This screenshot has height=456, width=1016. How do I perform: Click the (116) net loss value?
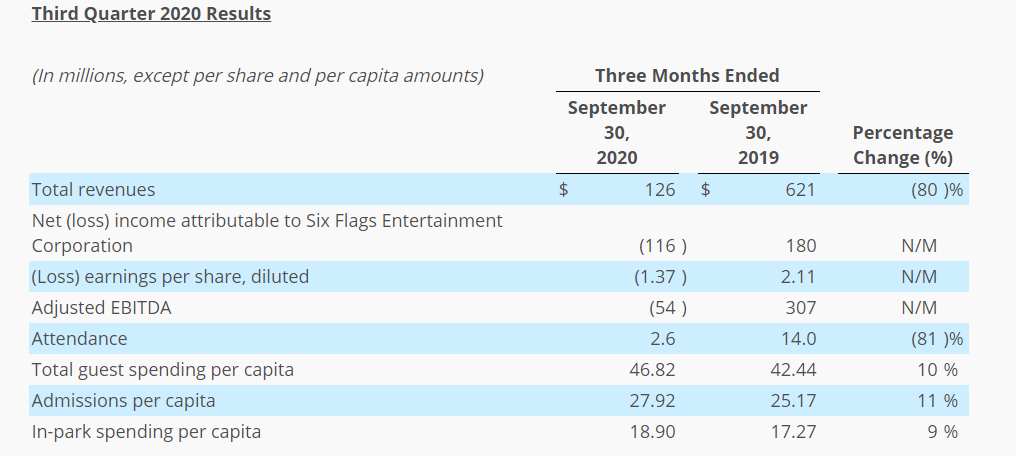click(x=663, y=246)
